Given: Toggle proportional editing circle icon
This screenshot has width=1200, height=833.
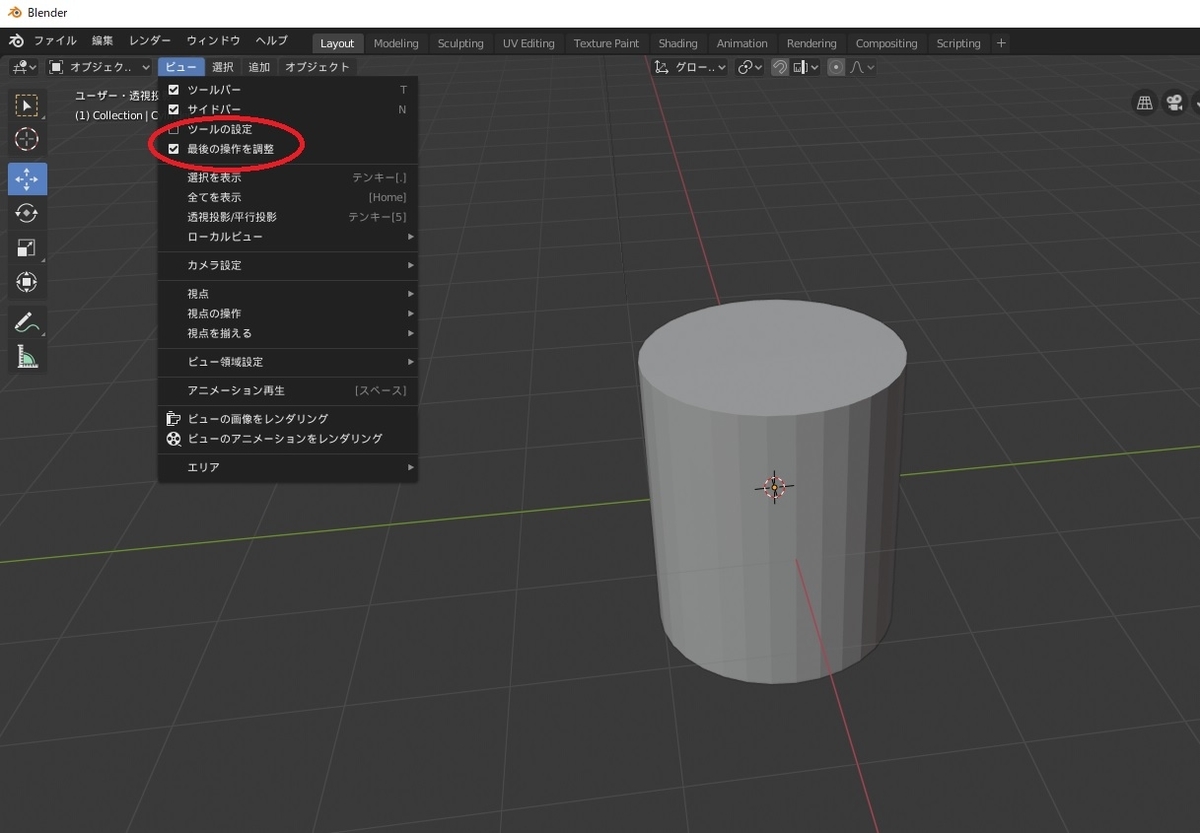Looking at the screenshot, I should click(x=836, y=67).
